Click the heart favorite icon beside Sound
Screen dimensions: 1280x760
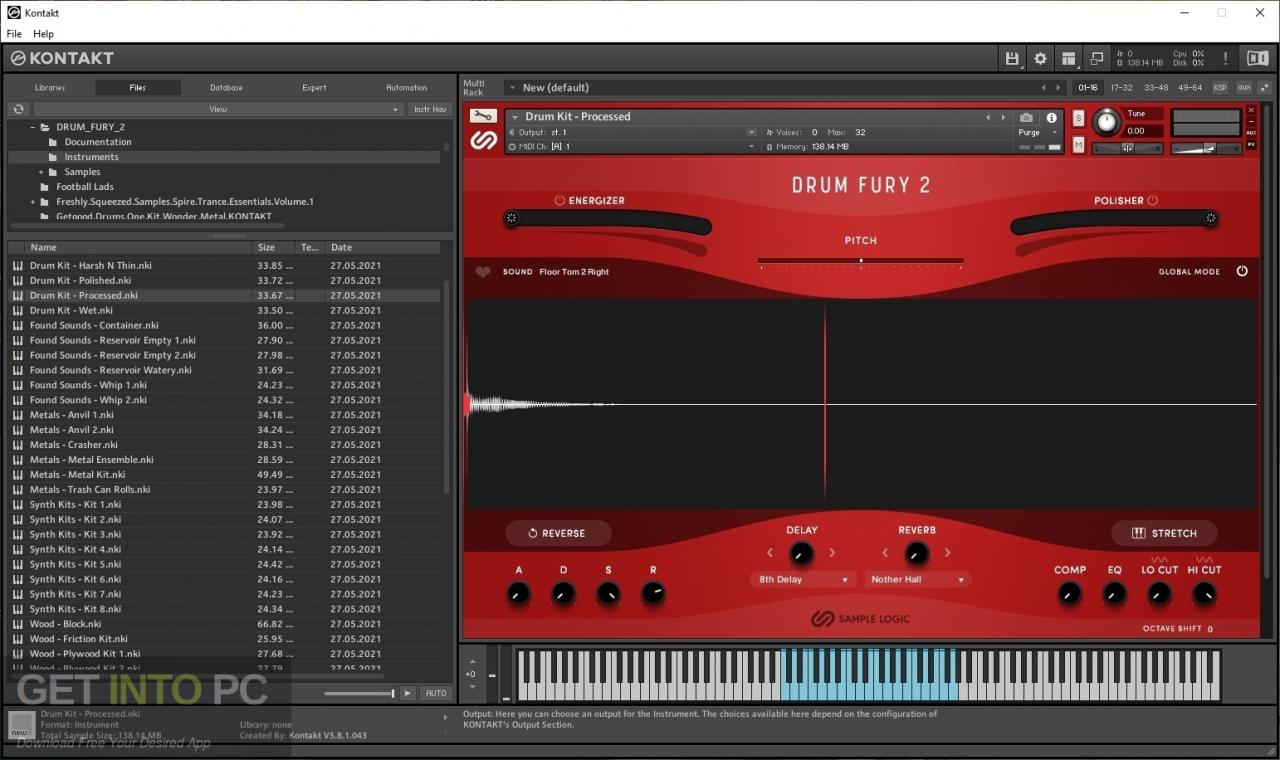[483, 271]
